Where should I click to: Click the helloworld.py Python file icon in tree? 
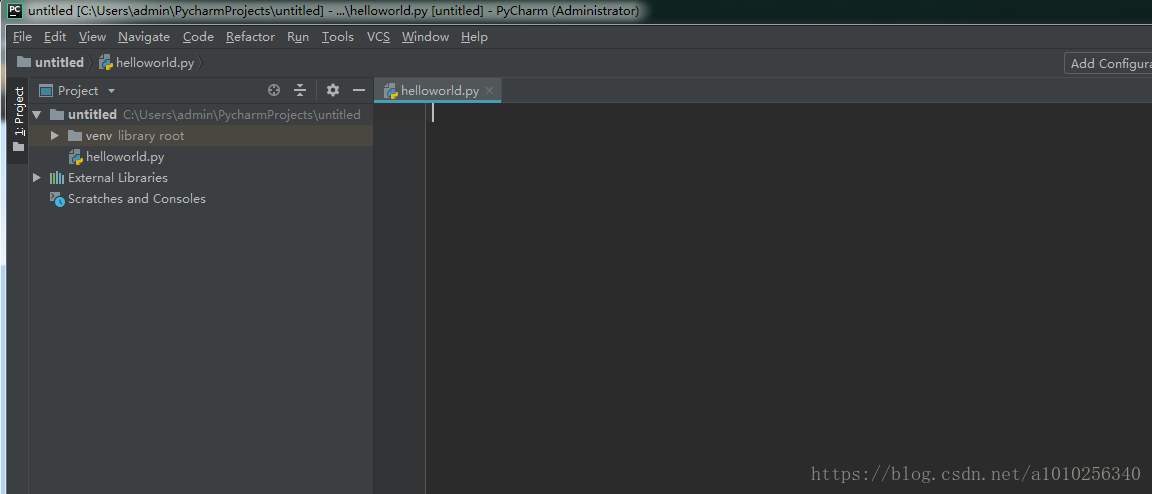pyautogui.click(x=75, y=157)
